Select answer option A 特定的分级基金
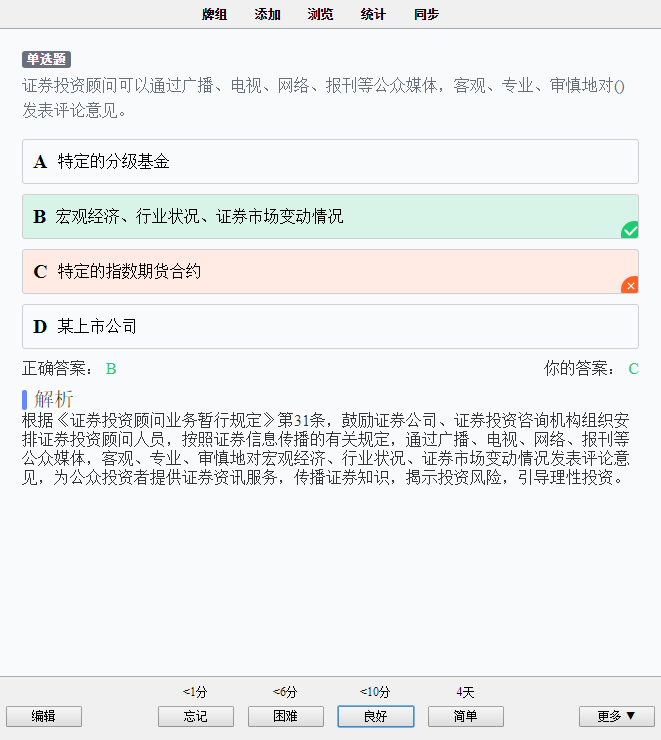Image resolution: width=661 pixels, height=740 pixels. pos(330,161)
